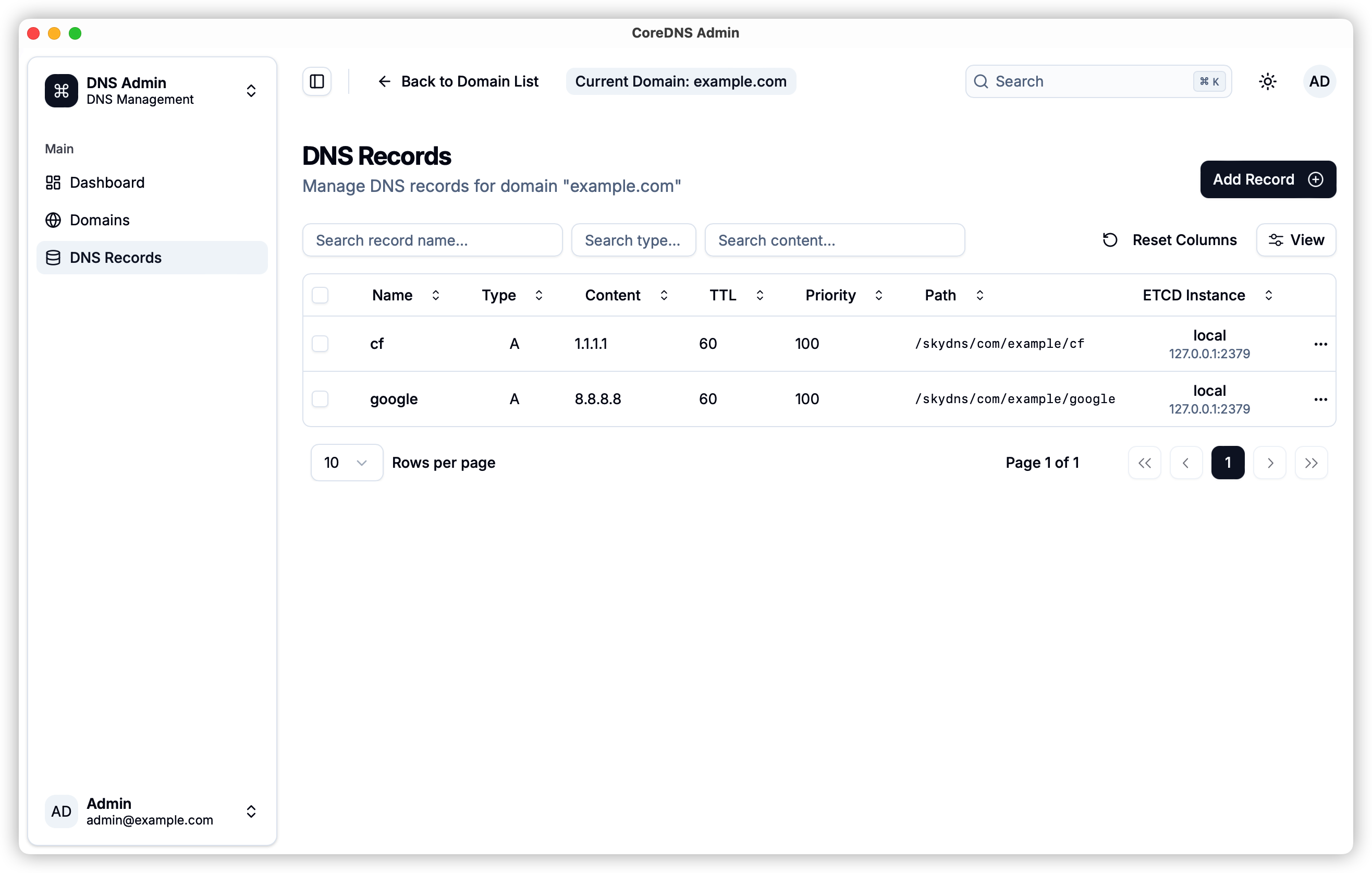Image resolution: width=1372 pixels, height=873 pixels.
Task: Switch theme with the sun icon
Action: (x=1267, y=81)
